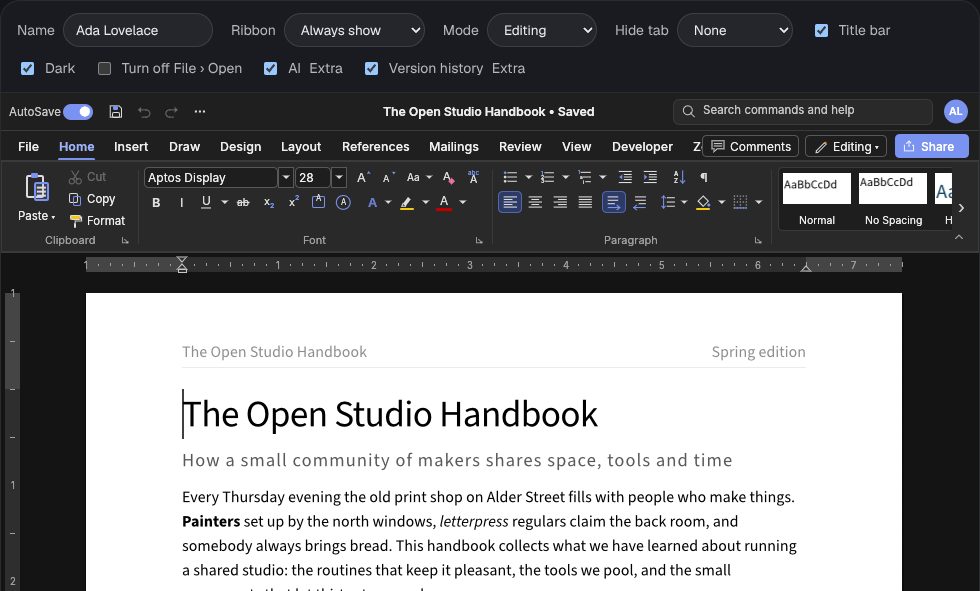
Task: Justify the paragraph text
Action: point(585,202)
